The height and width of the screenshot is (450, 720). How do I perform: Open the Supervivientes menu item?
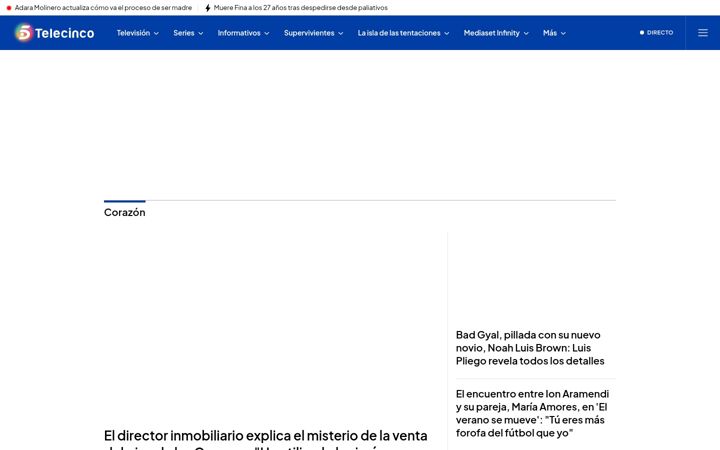pyautogui.click(x=309, y=33)
